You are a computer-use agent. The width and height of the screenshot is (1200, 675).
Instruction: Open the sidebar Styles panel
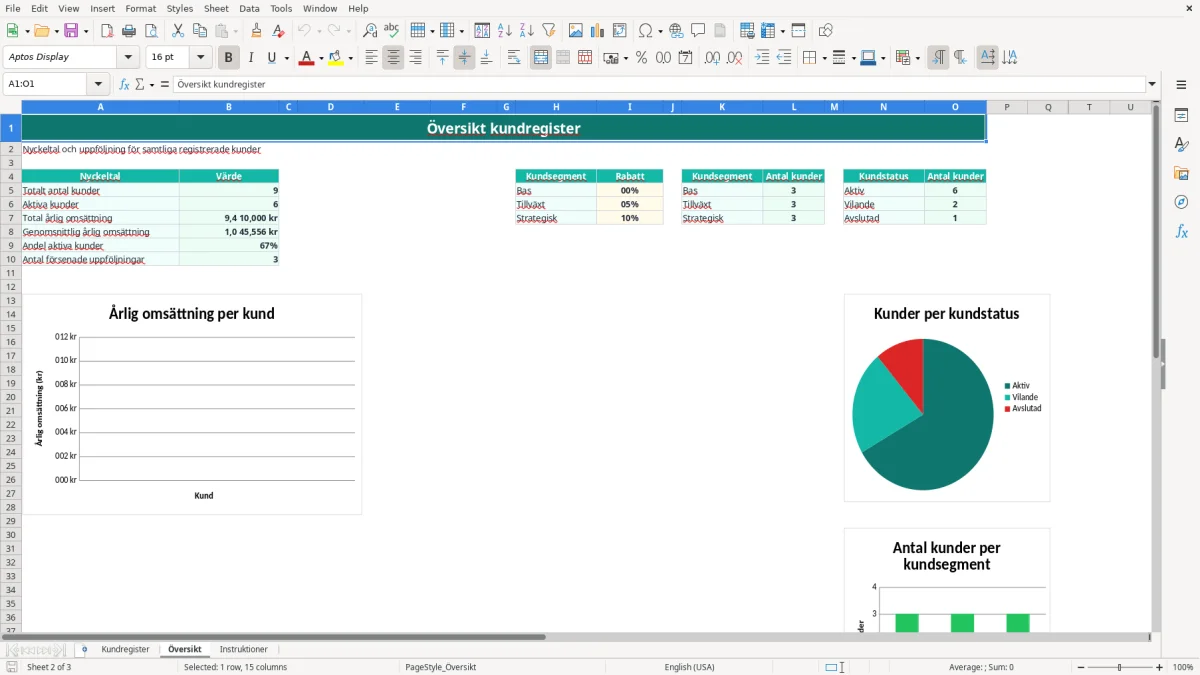tap(1181, 144)
